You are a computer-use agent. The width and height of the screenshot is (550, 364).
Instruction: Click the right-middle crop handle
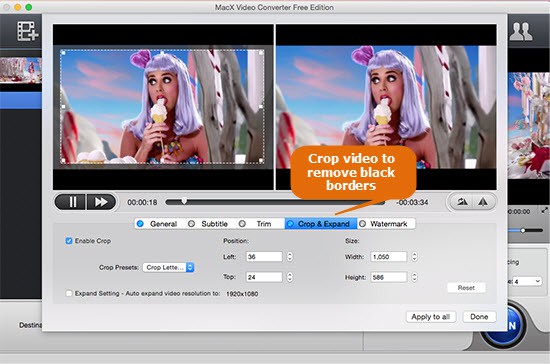[261, 107]
